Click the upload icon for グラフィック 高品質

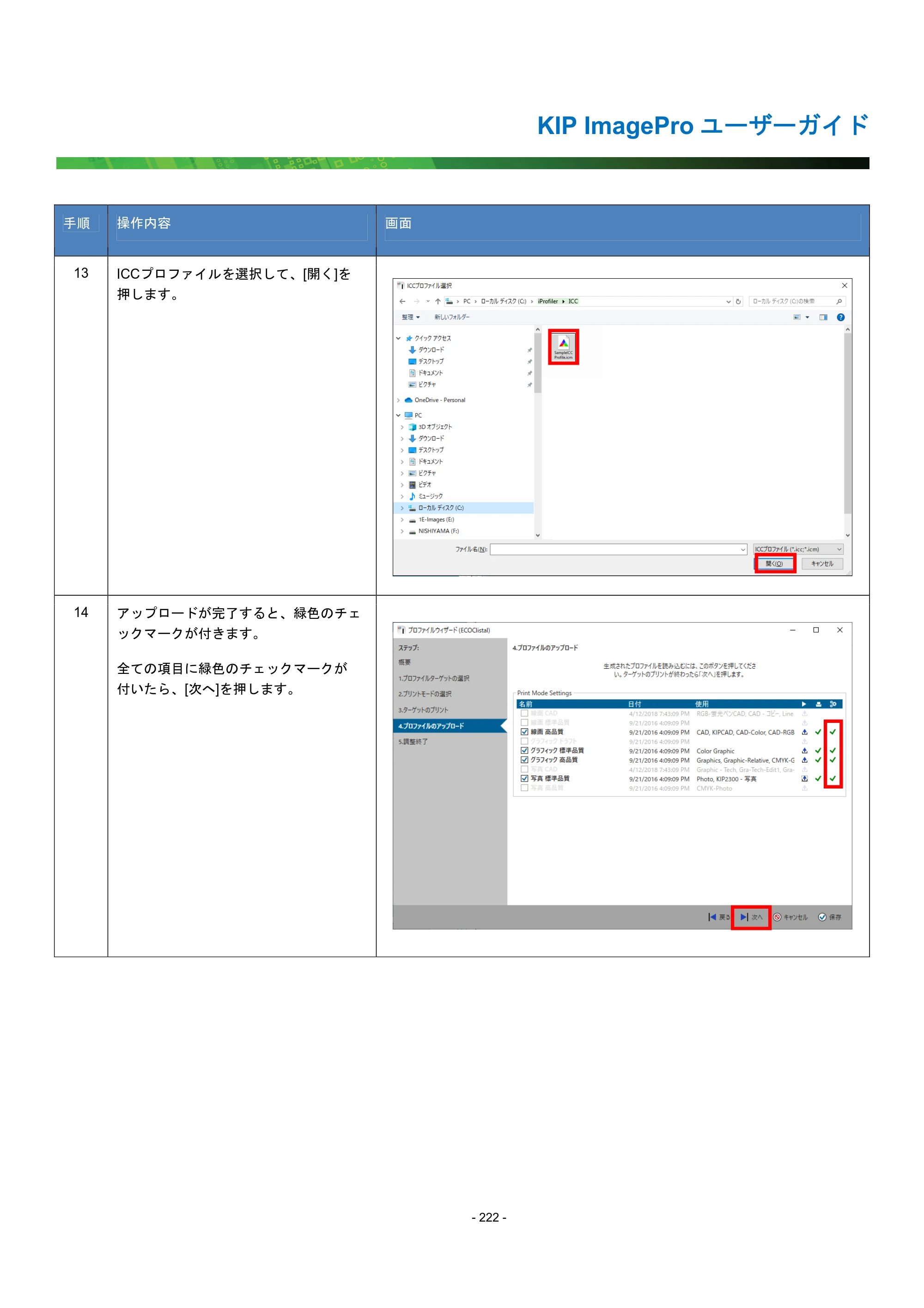804,760
